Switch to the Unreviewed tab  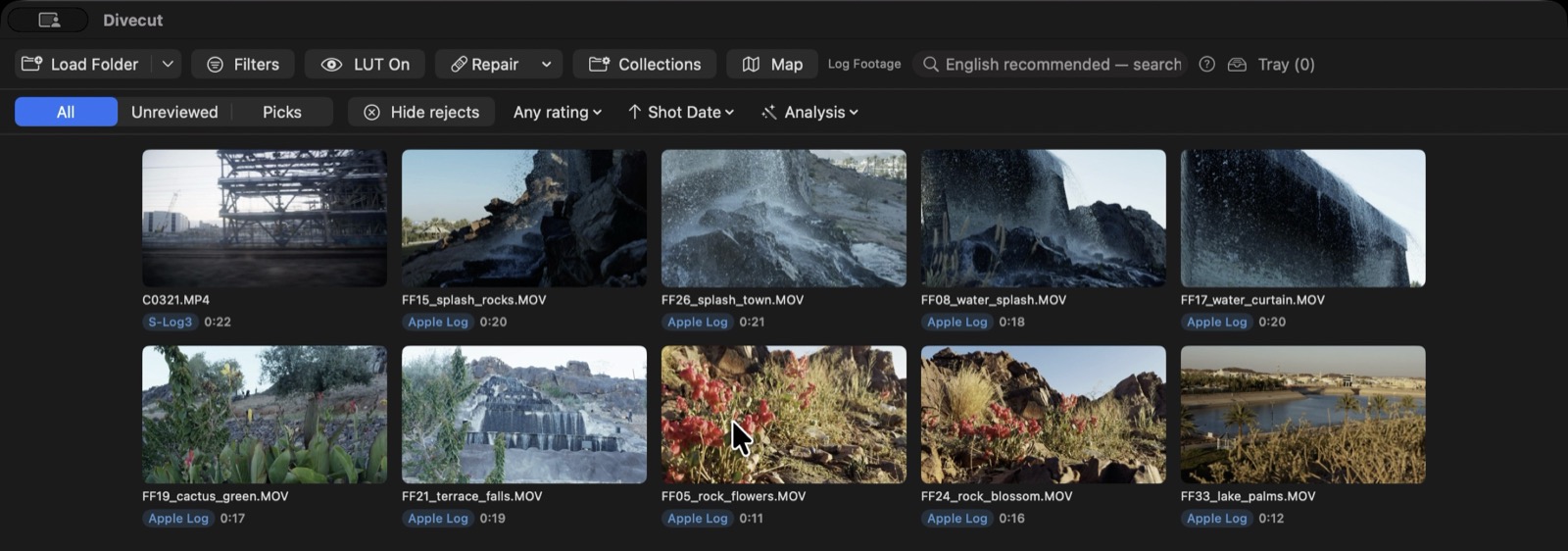click(x=174, y=112)
